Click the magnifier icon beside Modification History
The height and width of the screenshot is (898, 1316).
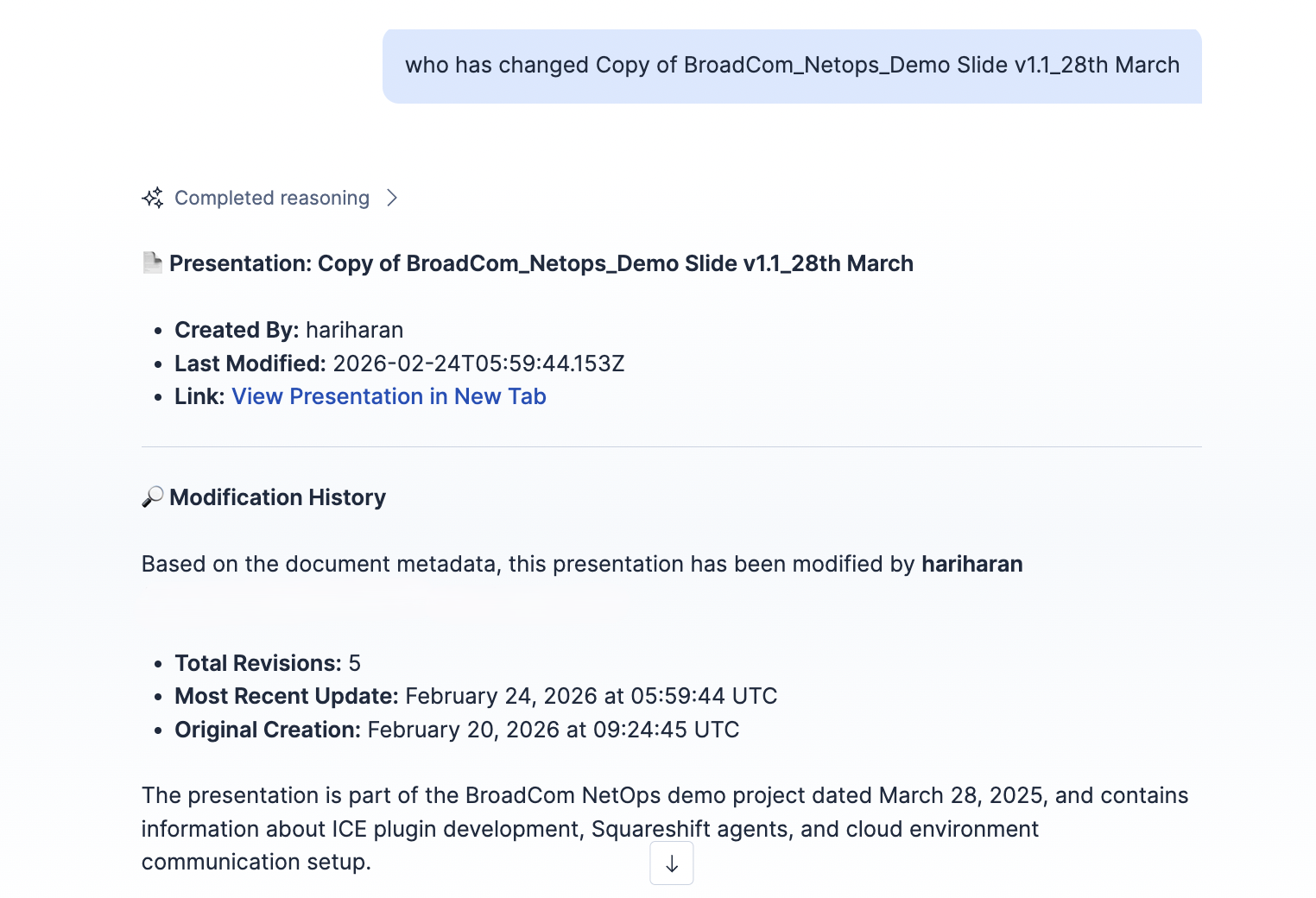(152, 497)
